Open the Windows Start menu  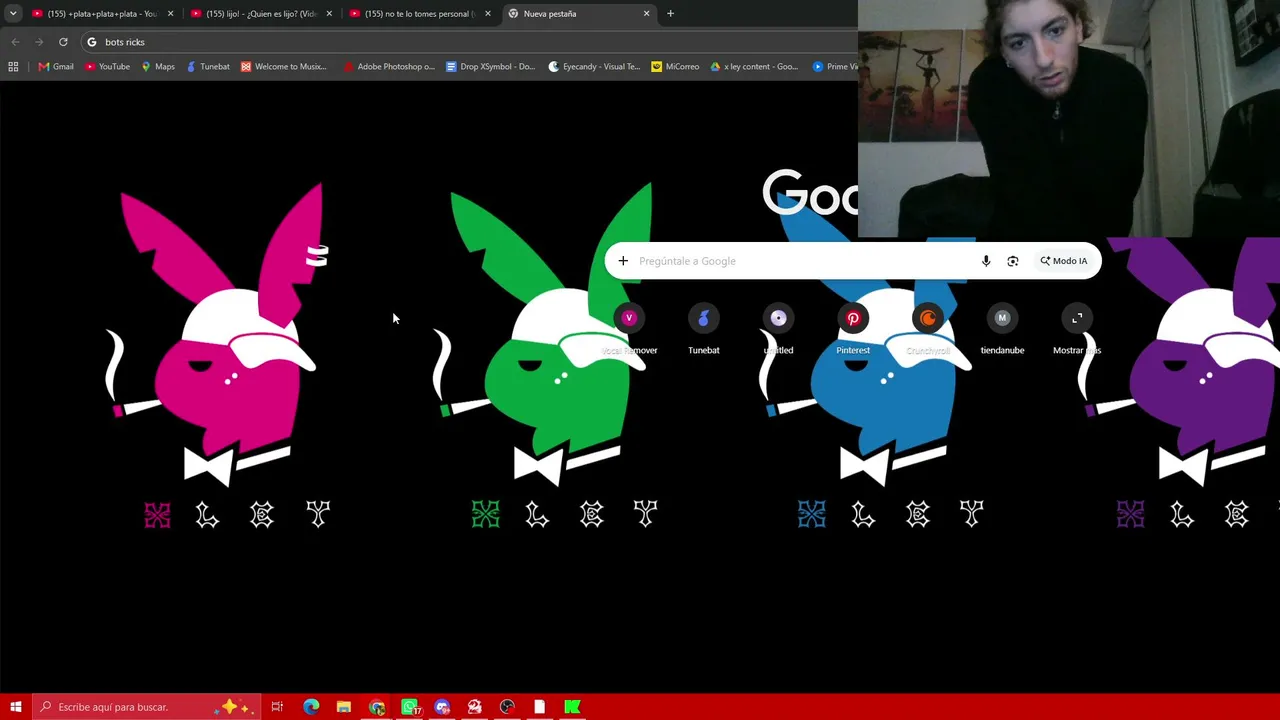click(16, 707)
